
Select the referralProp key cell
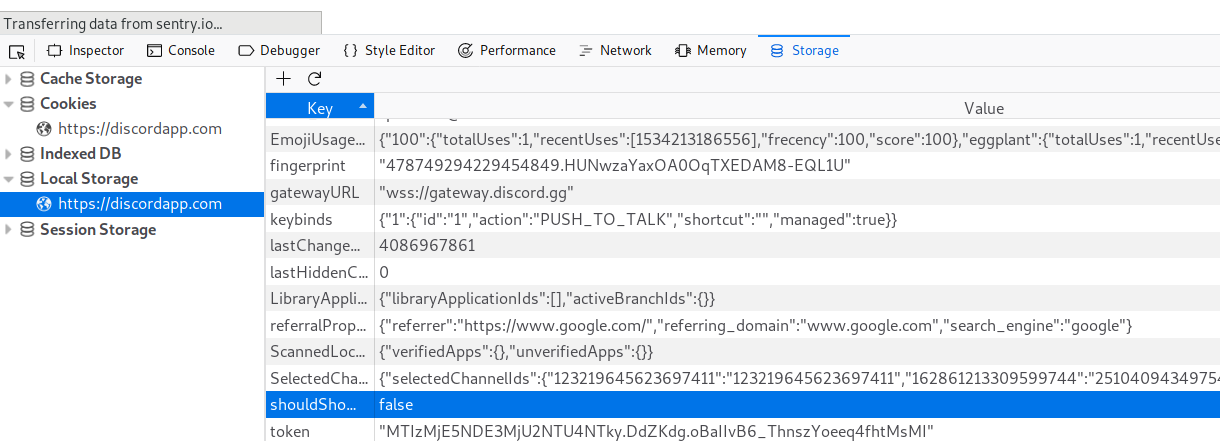coord(320,325)
